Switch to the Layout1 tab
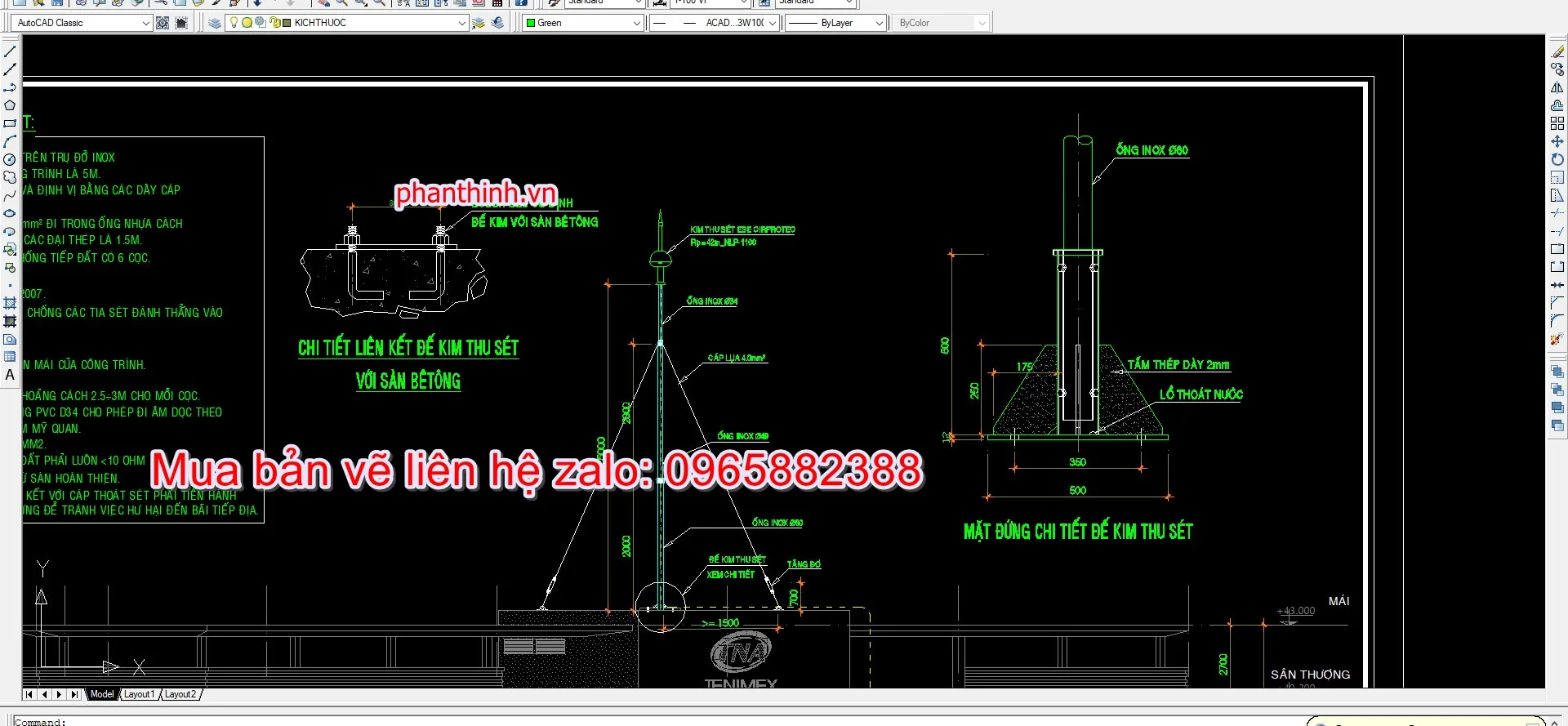This screenshot has height=726, width=1568. click(x=139, y=694)
